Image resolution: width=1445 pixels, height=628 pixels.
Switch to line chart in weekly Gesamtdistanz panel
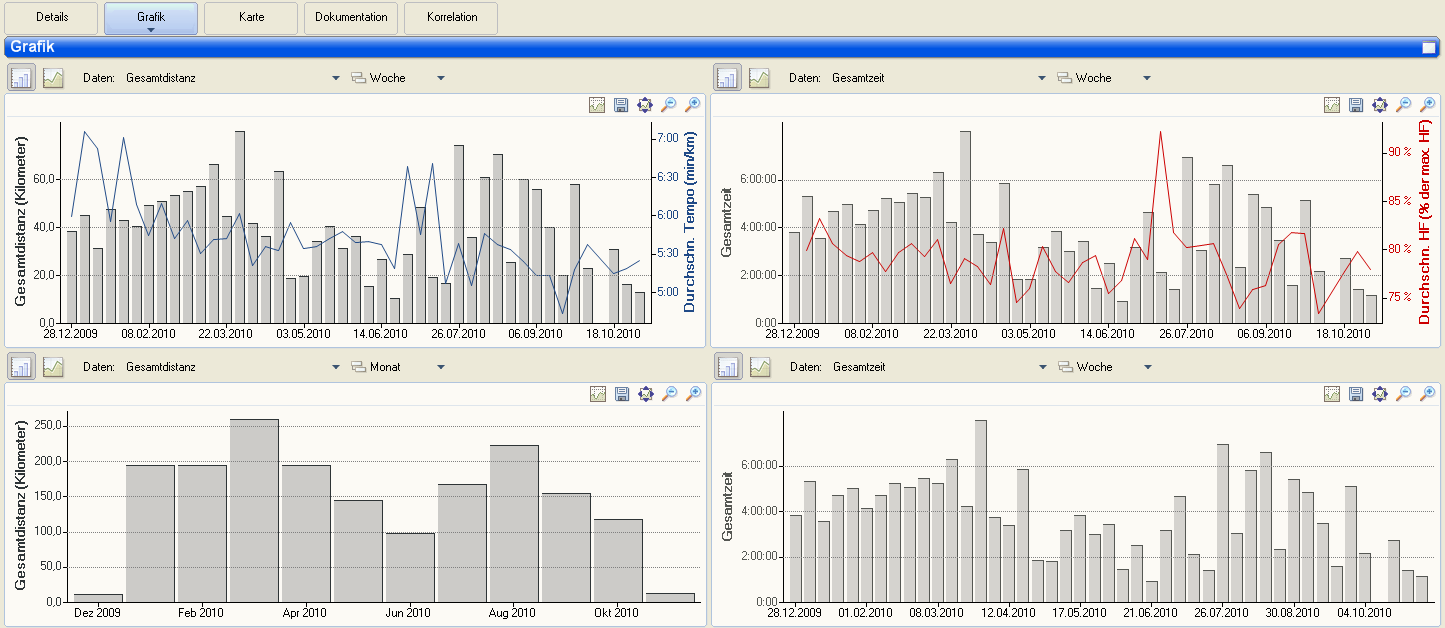click(53, 77)
